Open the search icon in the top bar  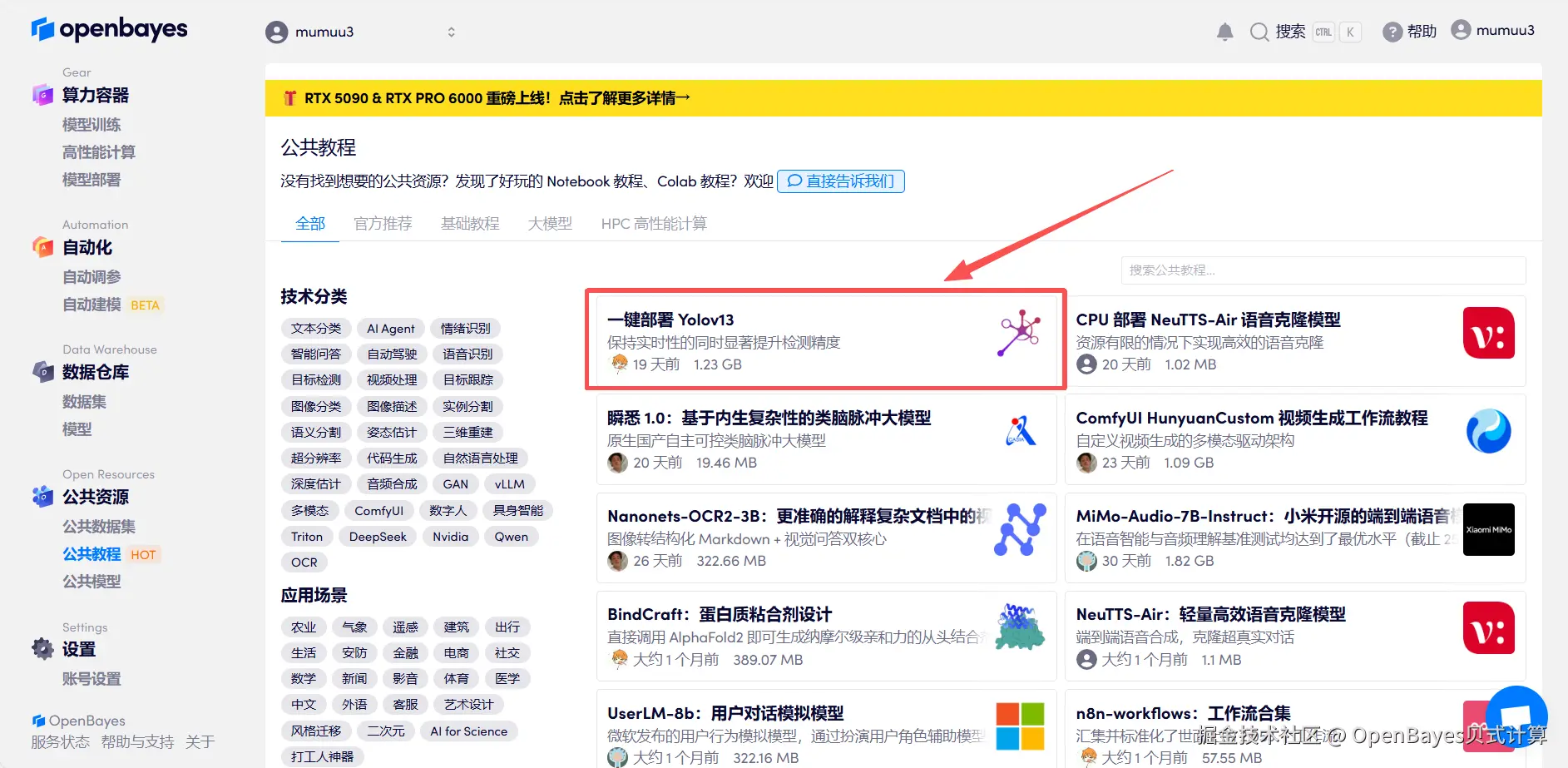pyautogui.click(x=1259, y=31)
